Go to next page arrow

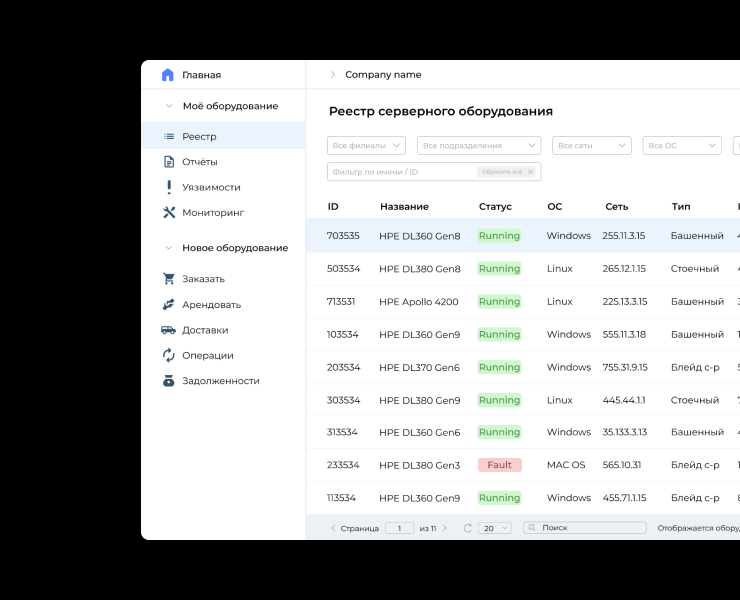[445, 528]
